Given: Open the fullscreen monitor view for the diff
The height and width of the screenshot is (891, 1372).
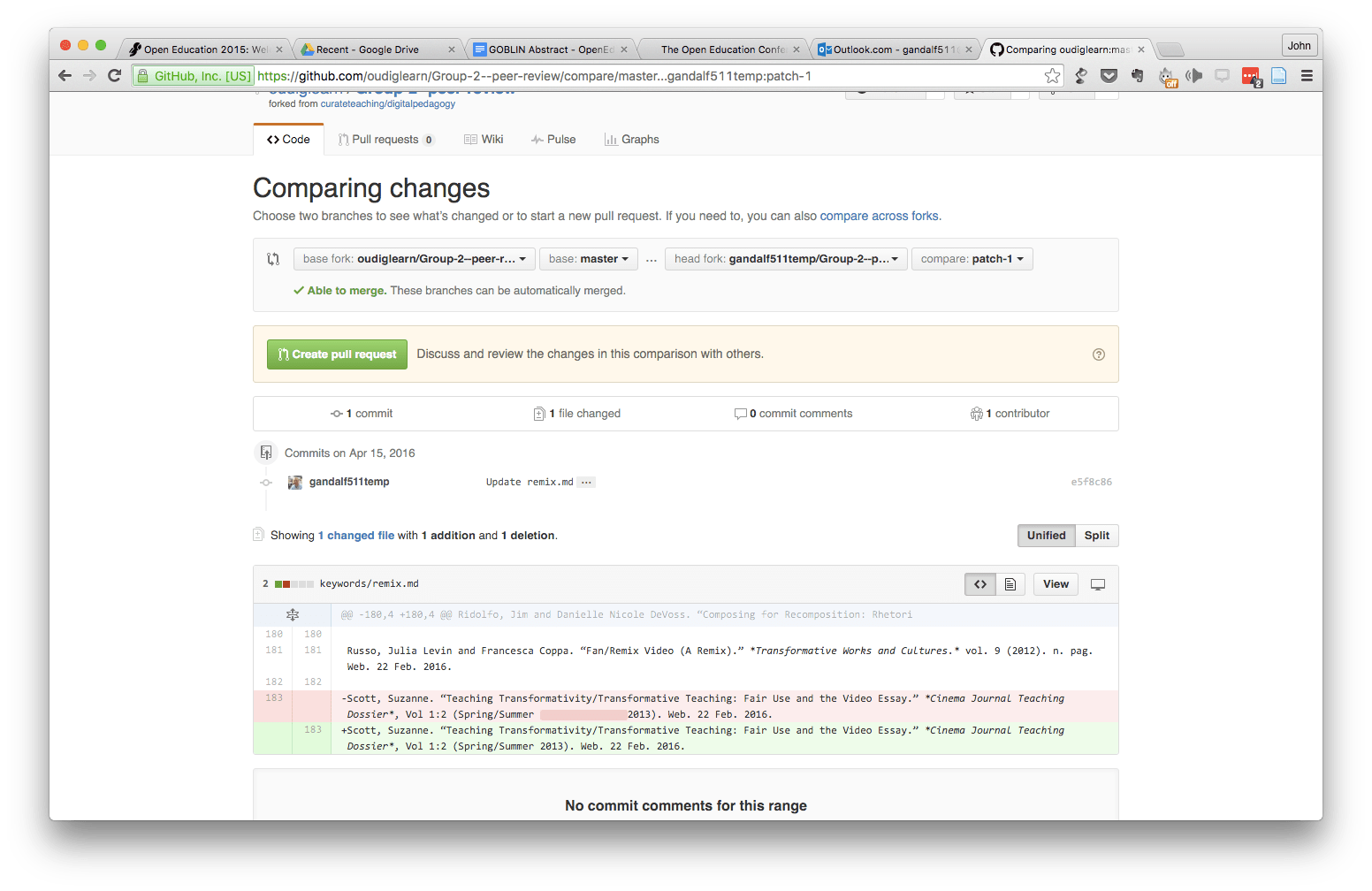Looking at the screenshot, I should pos(1098,583).
